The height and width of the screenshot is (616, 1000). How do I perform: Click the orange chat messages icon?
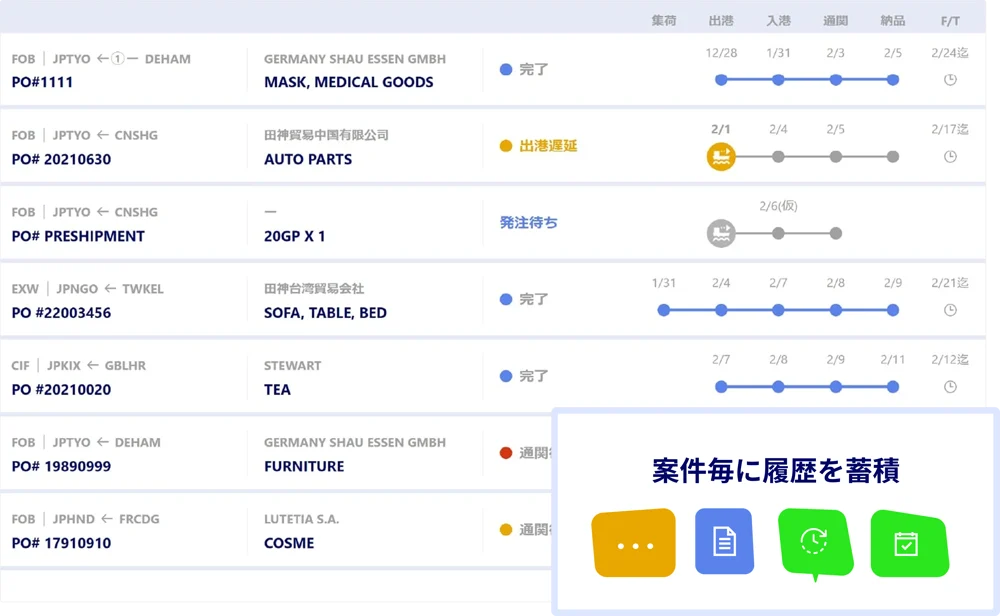[x=634, y=543]
